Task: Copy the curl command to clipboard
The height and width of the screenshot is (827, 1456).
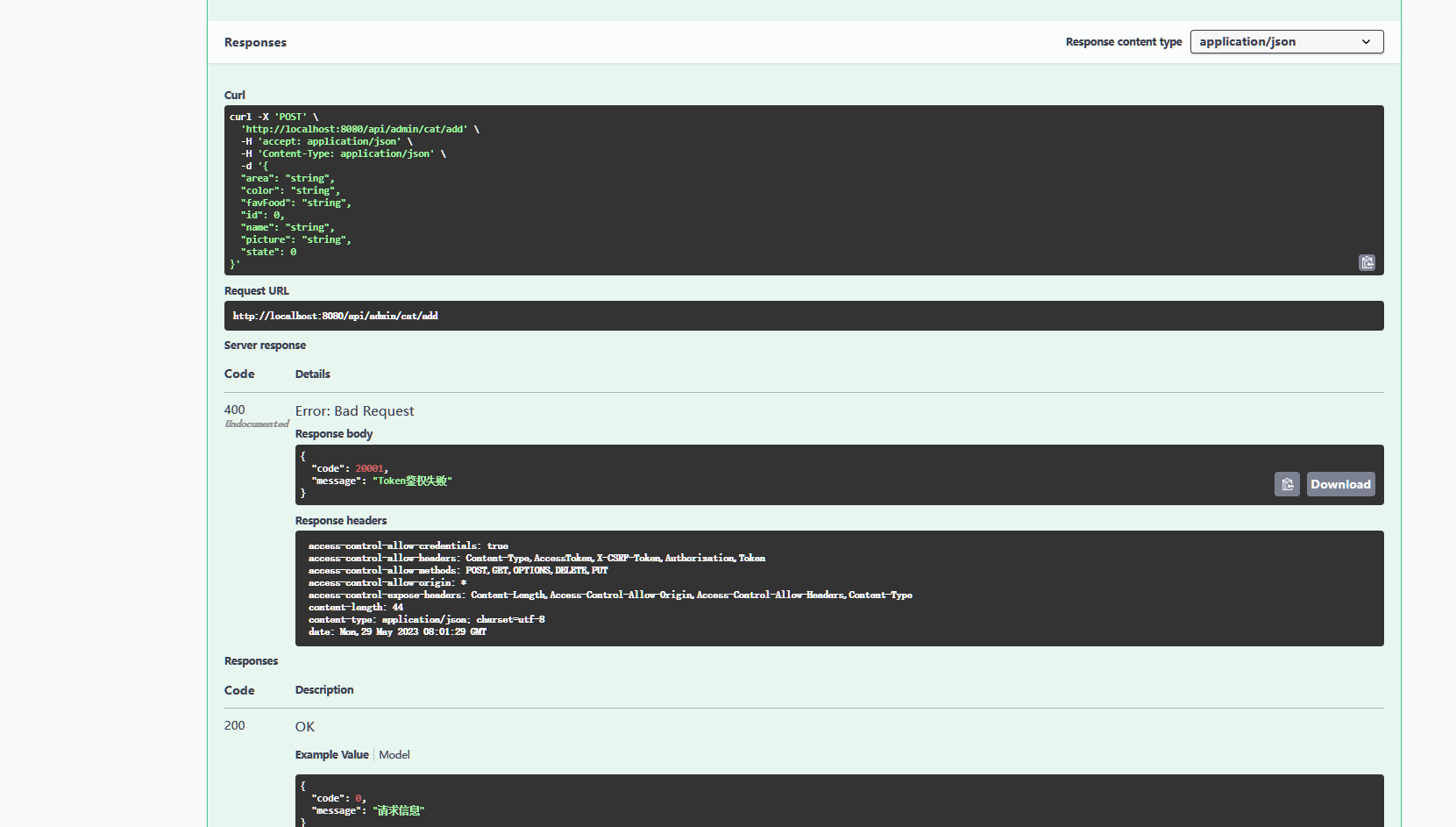Action: point(1367,262)
